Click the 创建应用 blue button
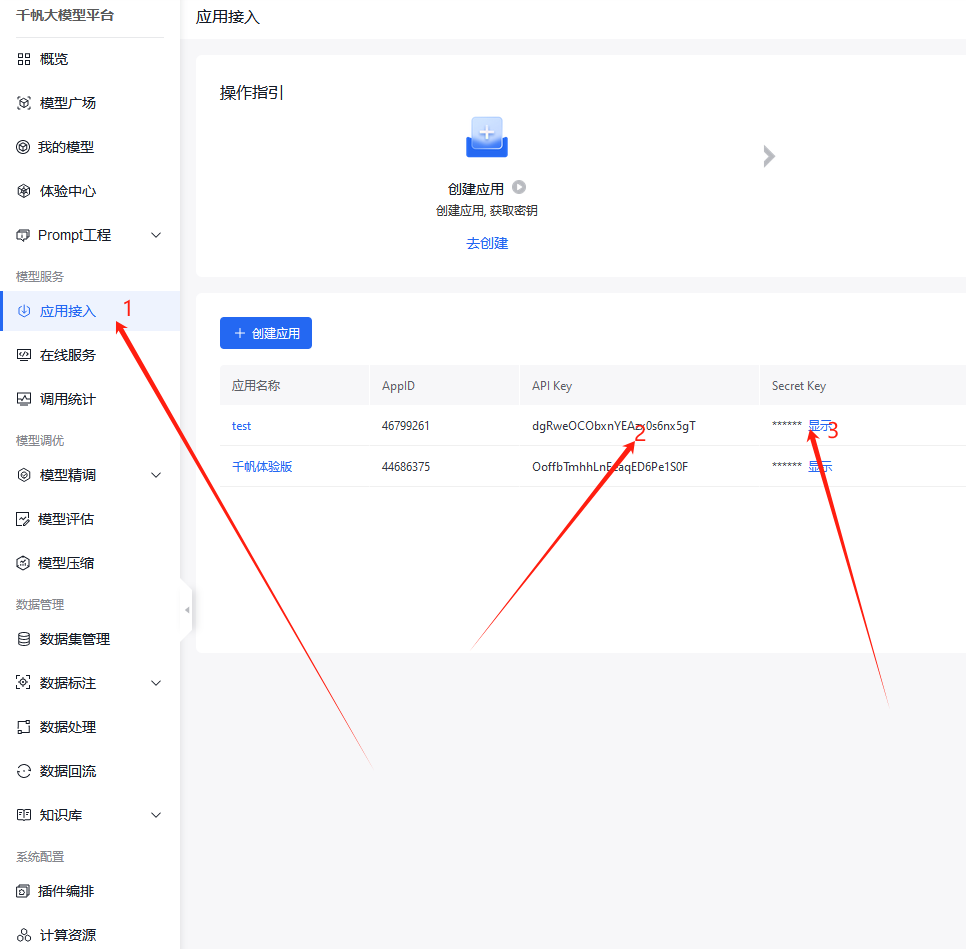 tap(266, 333)
